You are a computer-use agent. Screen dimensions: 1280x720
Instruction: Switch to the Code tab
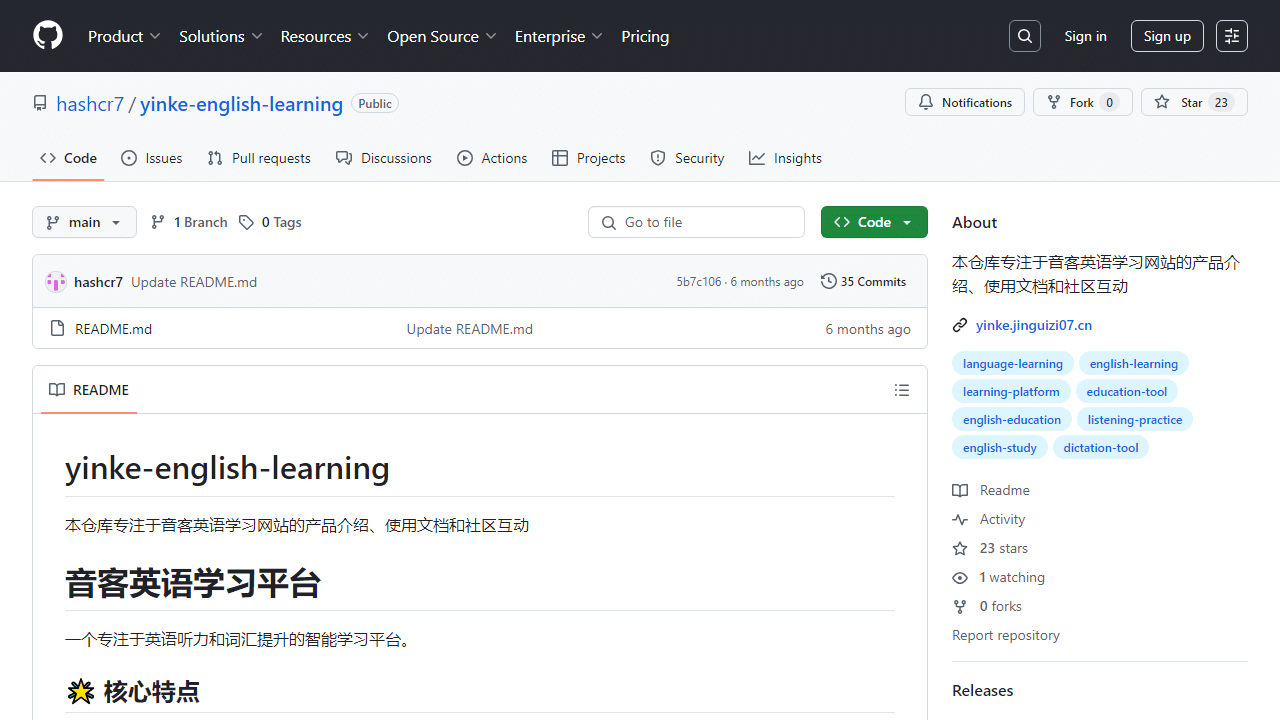pos(68,158)
